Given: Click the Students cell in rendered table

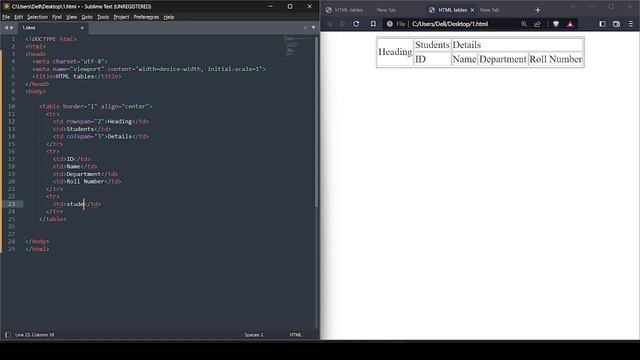Looking at the screenshot, I should click(432, 45).
